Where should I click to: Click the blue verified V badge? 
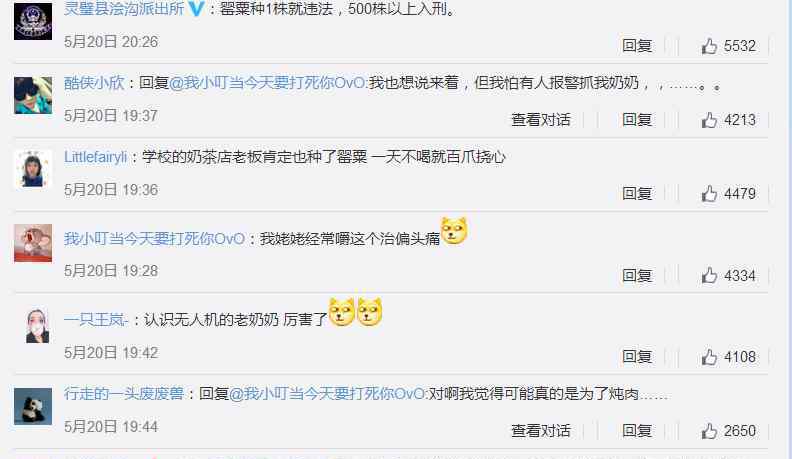pos(196,9)
